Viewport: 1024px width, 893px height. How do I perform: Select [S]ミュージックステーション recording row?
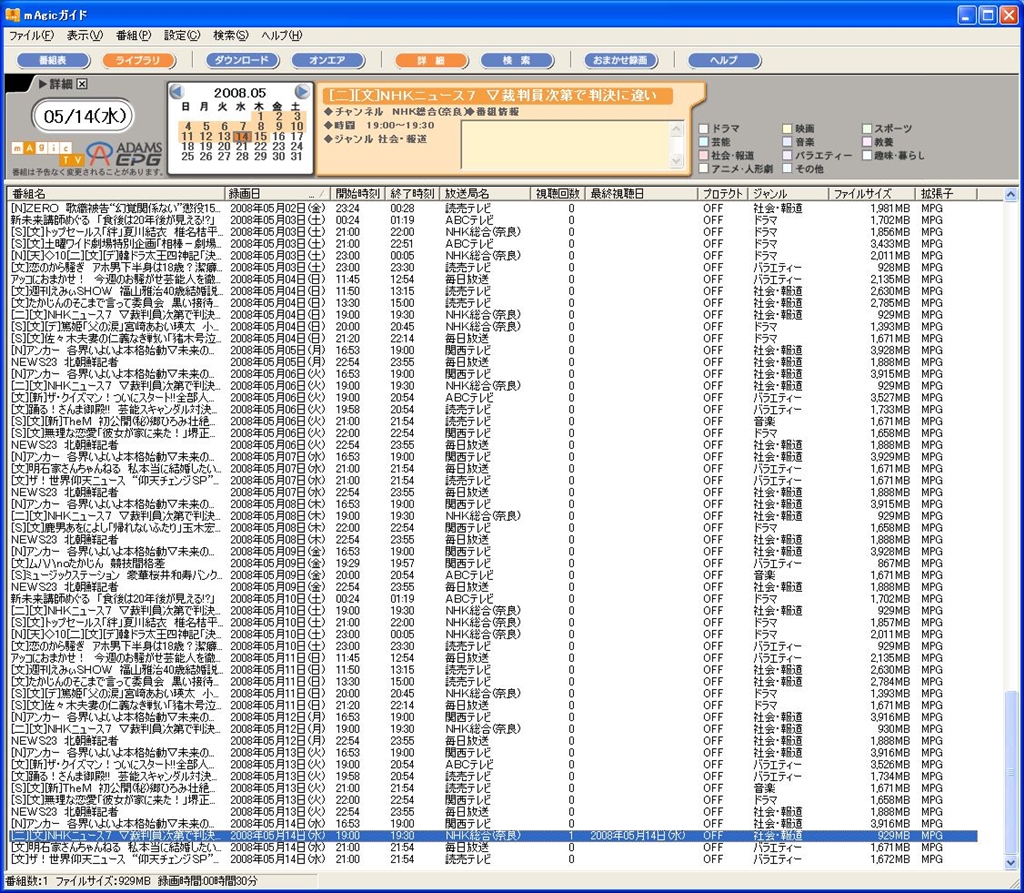(493, 575)
